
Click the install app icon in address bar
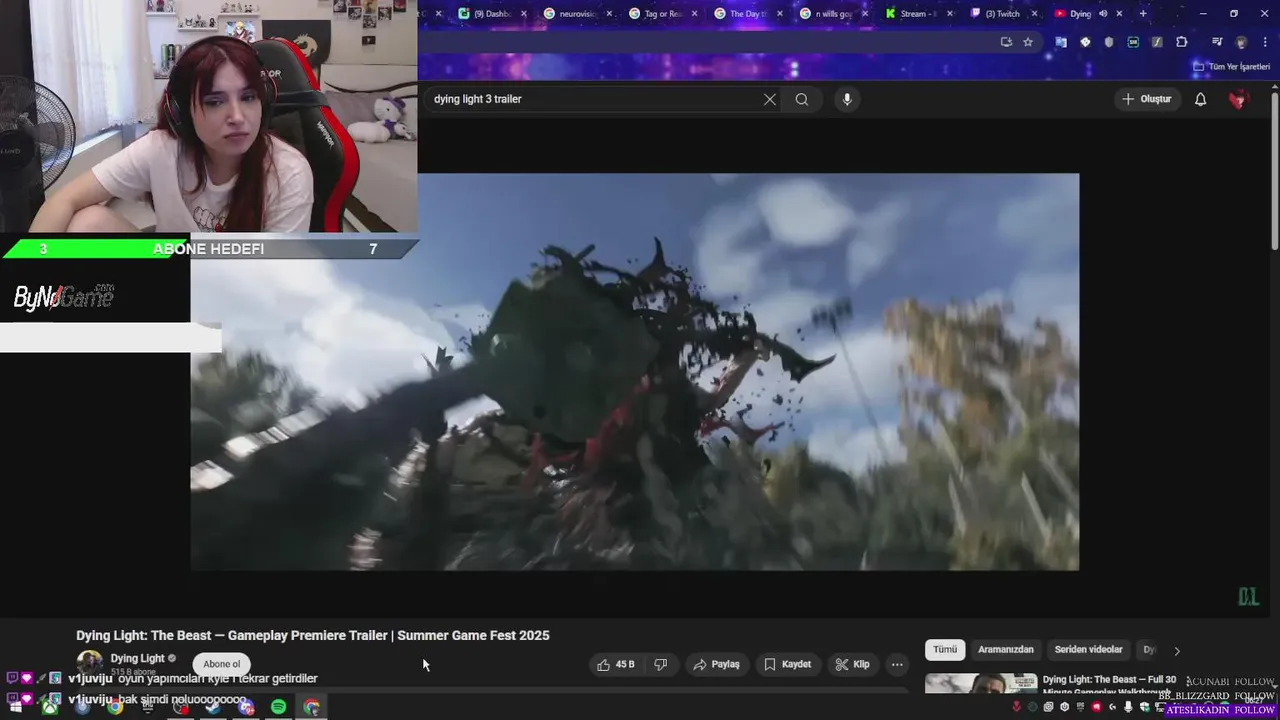pyautogui.click(x=1006, y=42)
